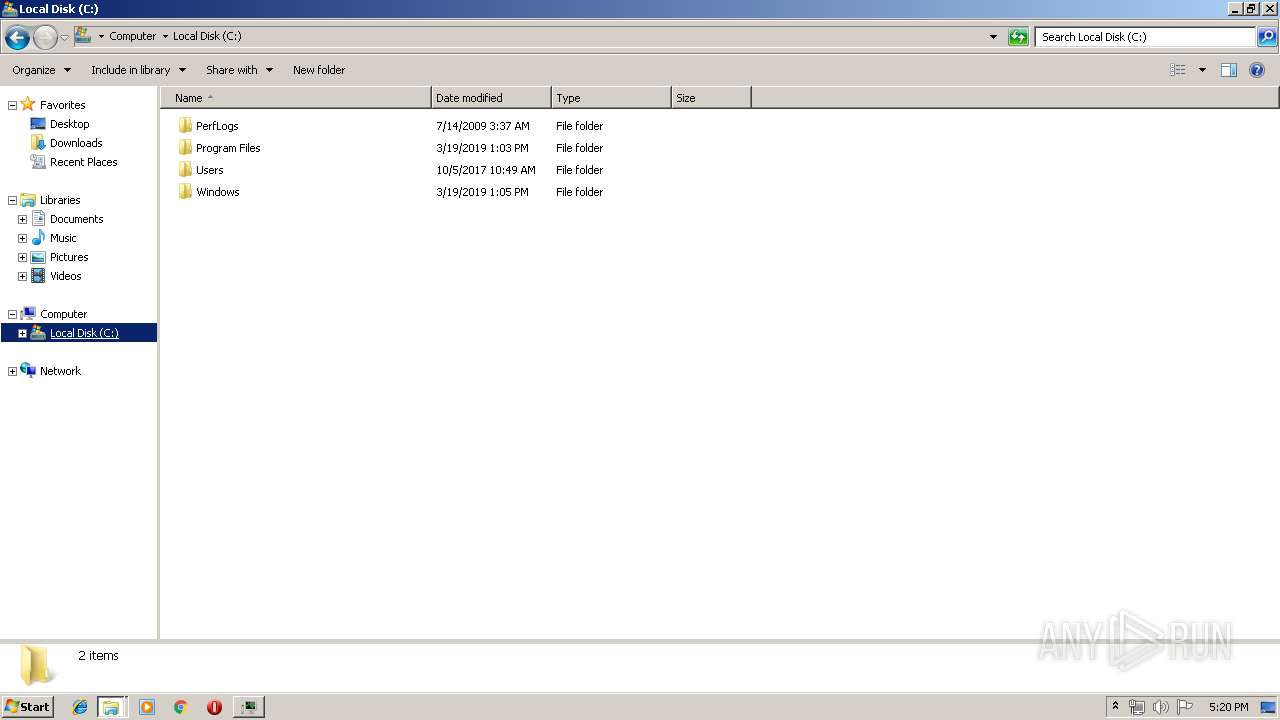This screenshot has width=1280, height=720.
Task: Expand the Videos library
Action: click(22, 276)
